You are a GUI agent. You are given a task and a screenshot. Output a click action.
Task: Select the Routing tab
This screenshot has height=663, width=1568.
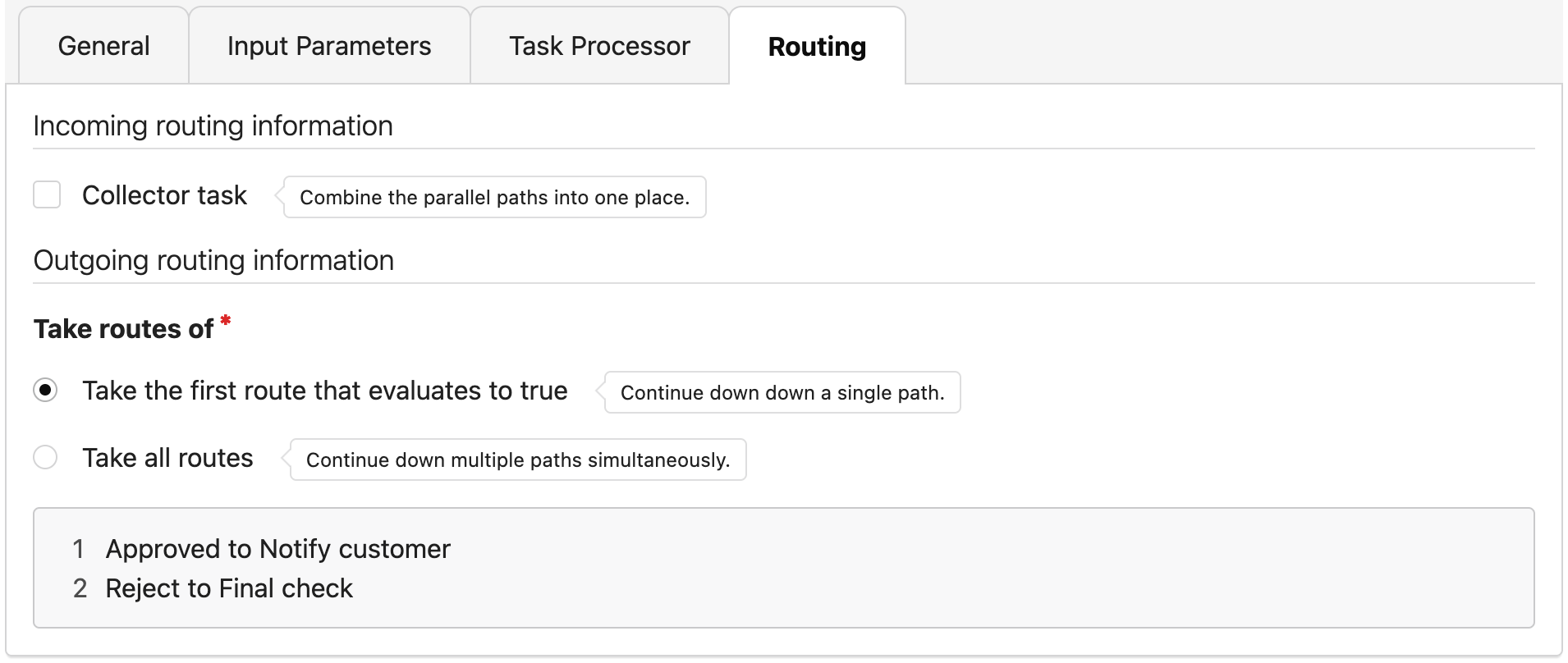point(817,47)
